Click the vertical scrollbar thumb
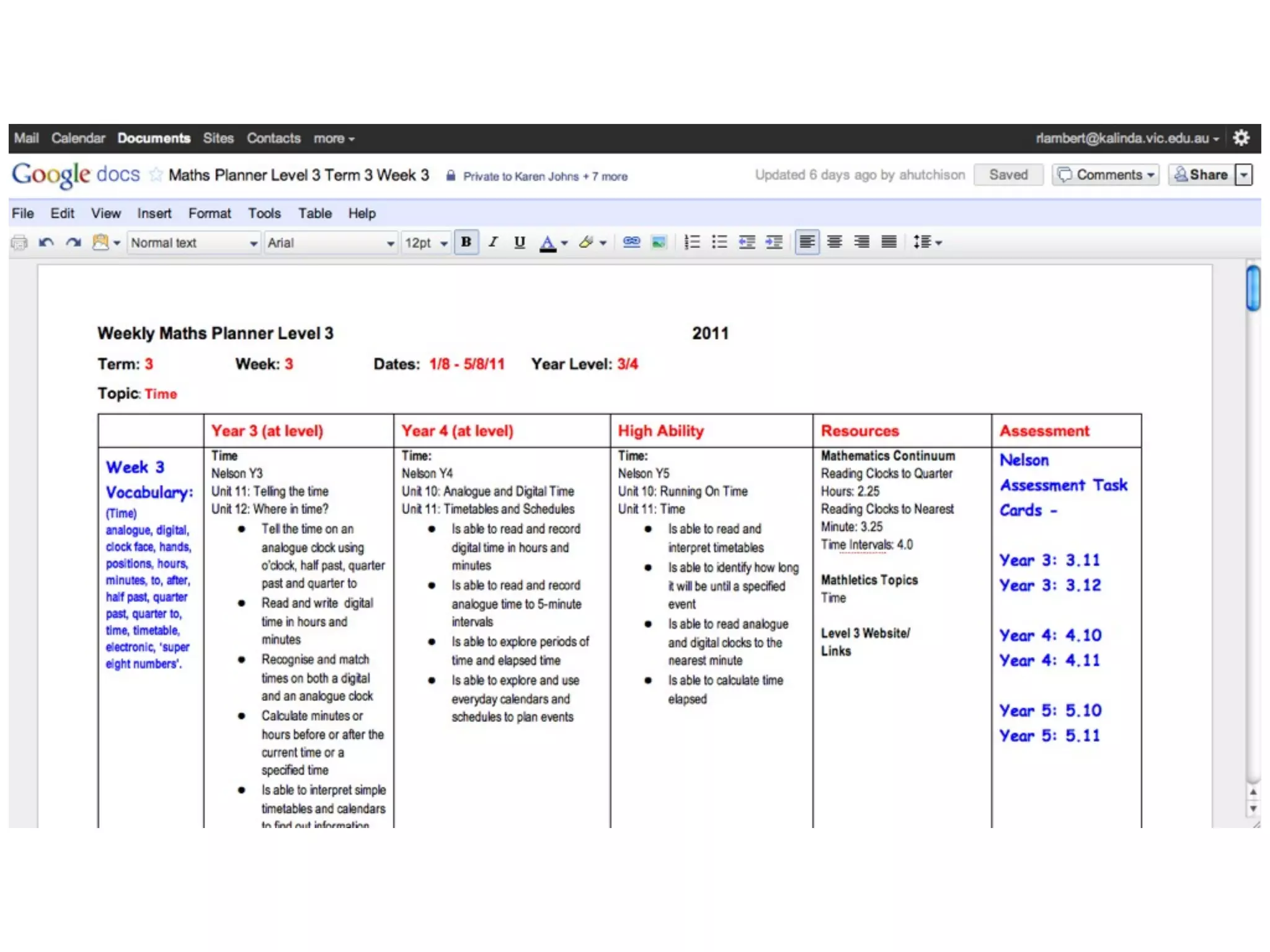 click(x=1253, y=288)
